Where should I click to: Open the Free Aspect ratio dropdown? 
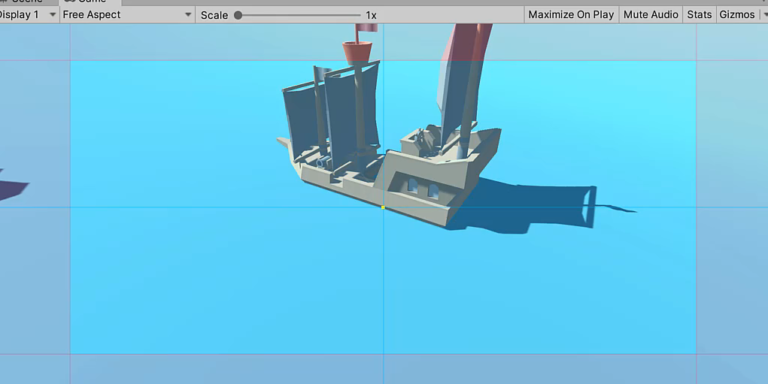pos(127,15)
